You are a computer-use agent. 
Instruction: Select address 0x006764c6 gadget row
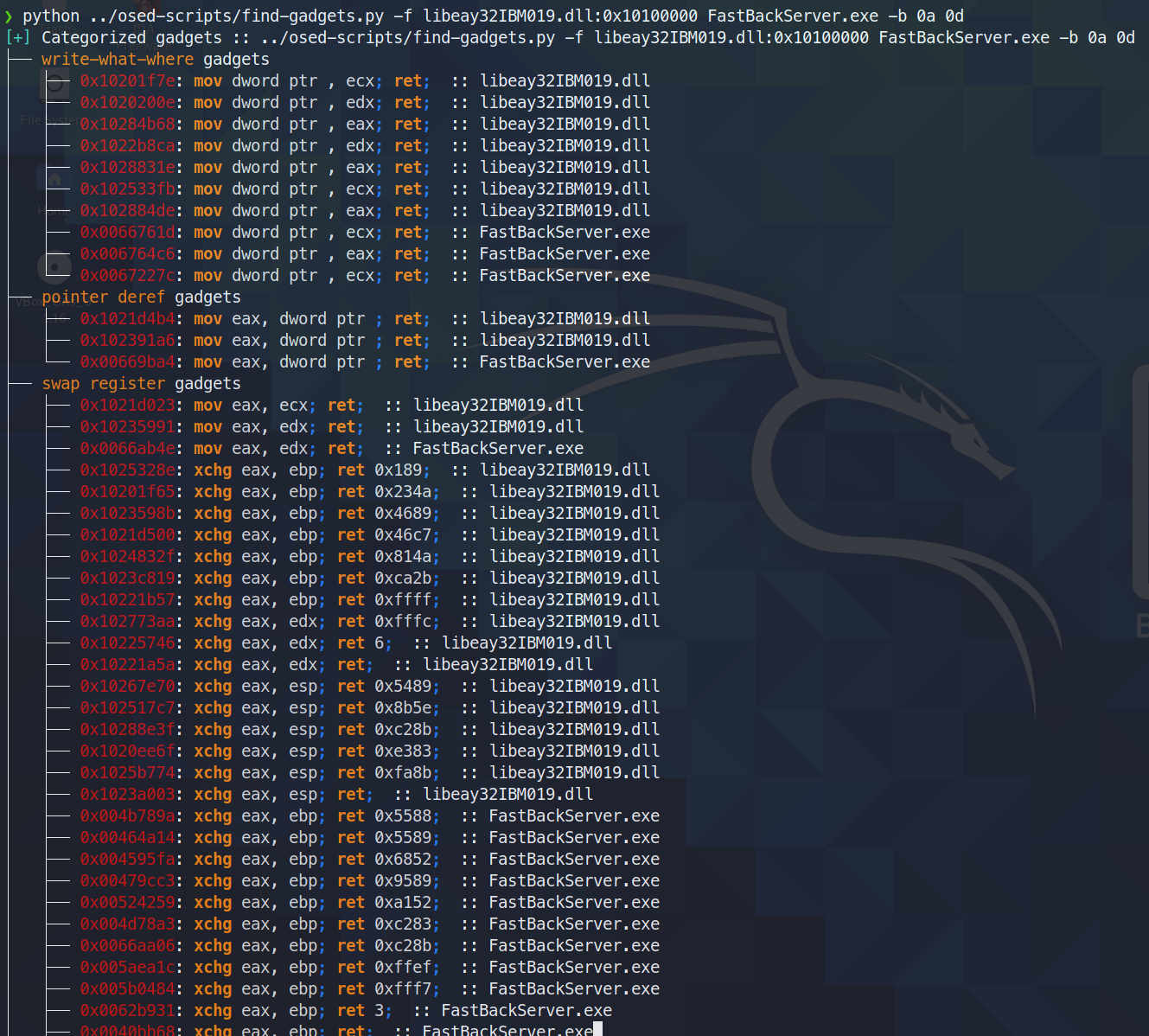tap(365, 254)
